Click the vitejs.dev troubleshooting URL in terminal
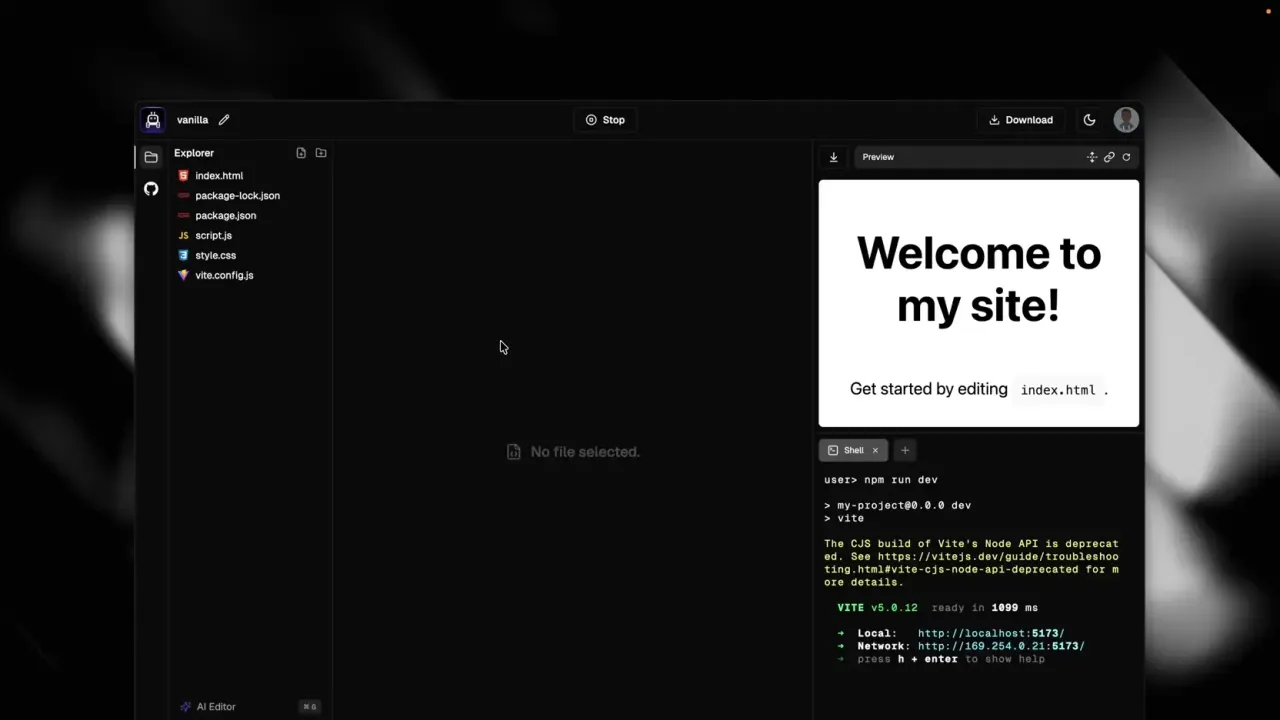1280x720 pixels. click(x=971, y=563)
